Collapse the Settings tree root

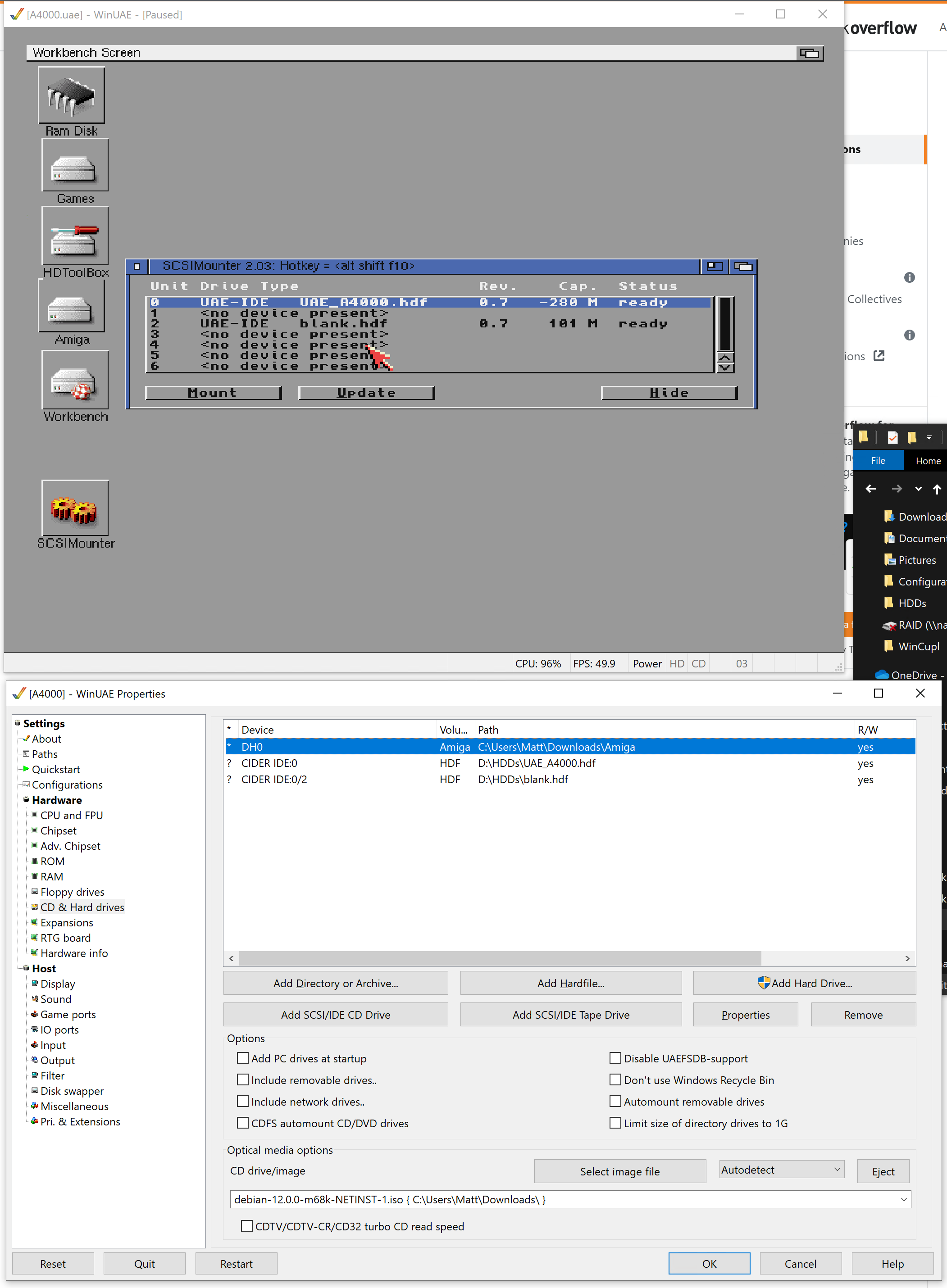18,723
